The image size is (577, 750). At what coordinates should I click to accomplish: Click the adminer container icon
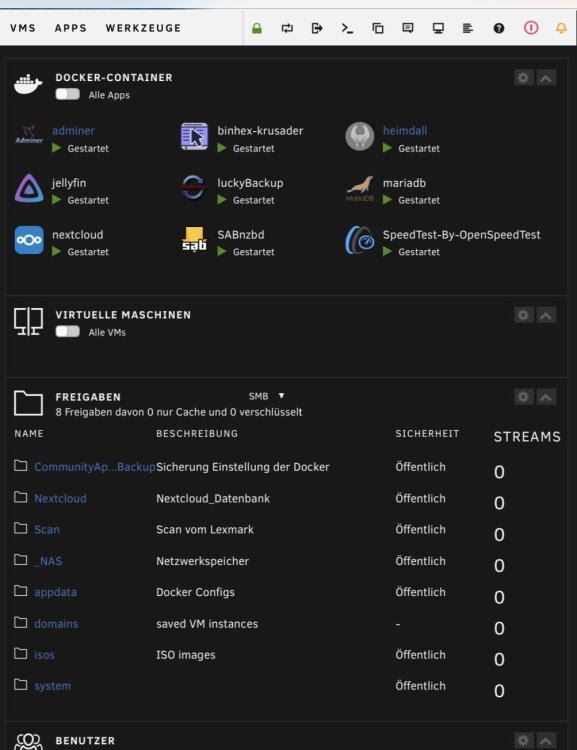point(29,136)
